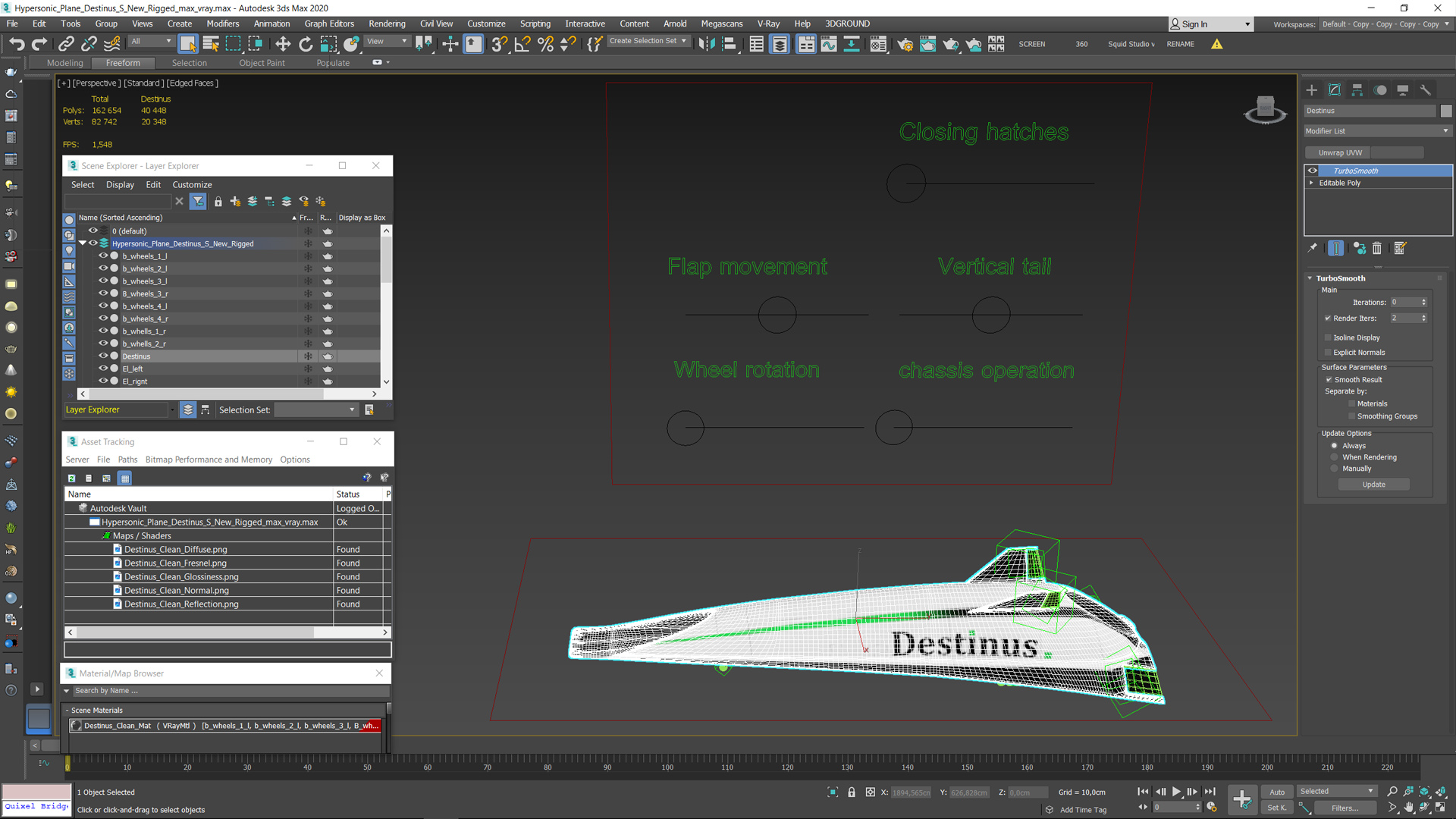Screen dimensions: 1456x819
Task: Jump to the animation start frame
Action: coord(1143,792)
